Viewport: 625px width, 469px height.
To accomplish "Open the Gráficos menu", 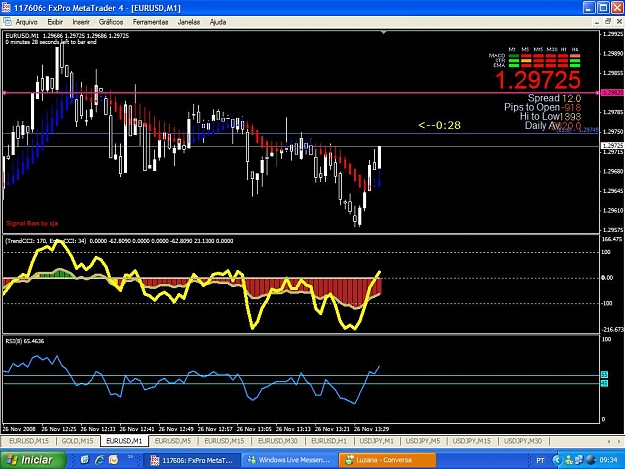I will [111, 22].
